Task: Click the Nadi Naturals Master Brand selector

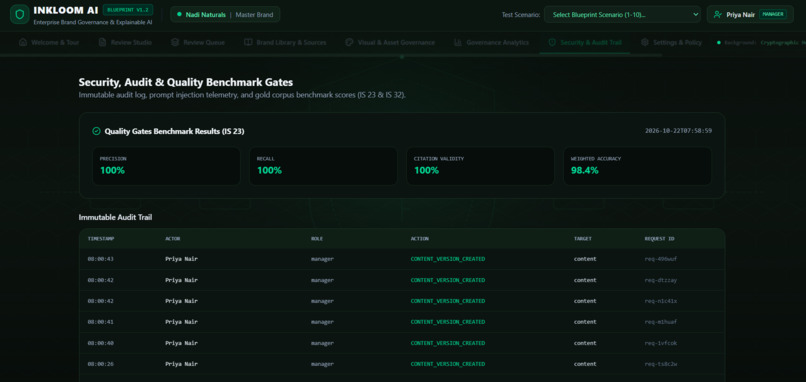Action: pyautogui.click(x=225, y=14)
